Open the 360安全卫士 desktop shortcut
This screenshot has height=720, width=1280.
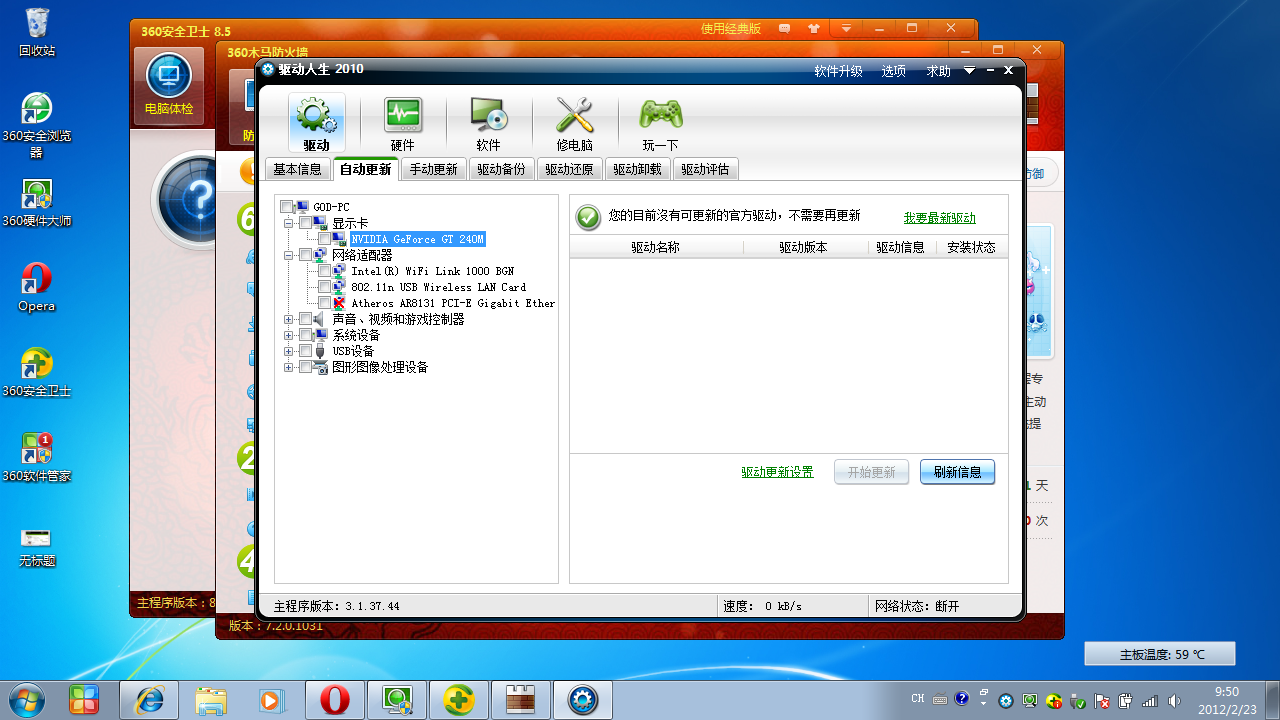(x=37, y=373)
